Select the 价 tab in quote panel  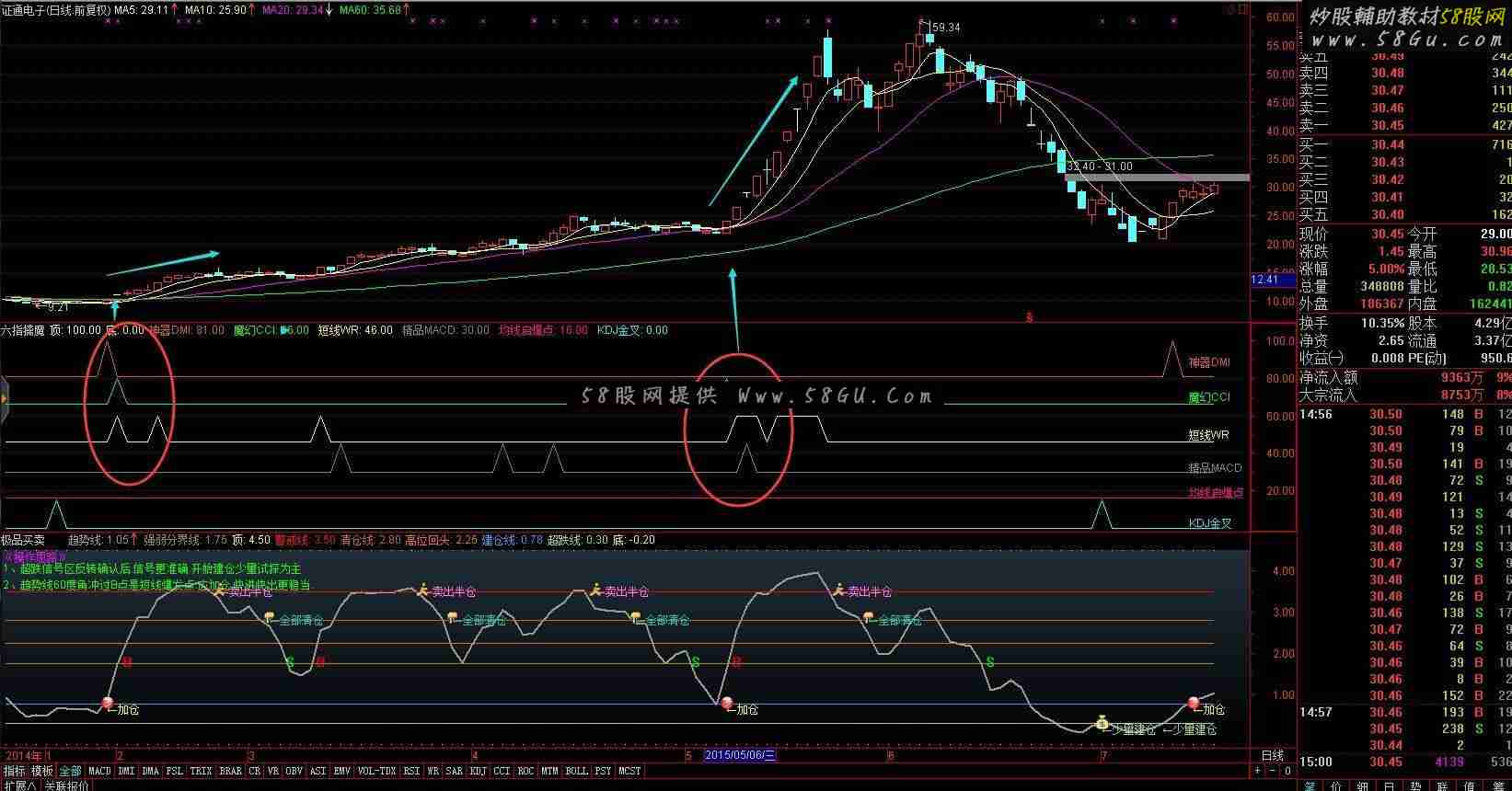pyautogui.click(x=1336, y=785)
